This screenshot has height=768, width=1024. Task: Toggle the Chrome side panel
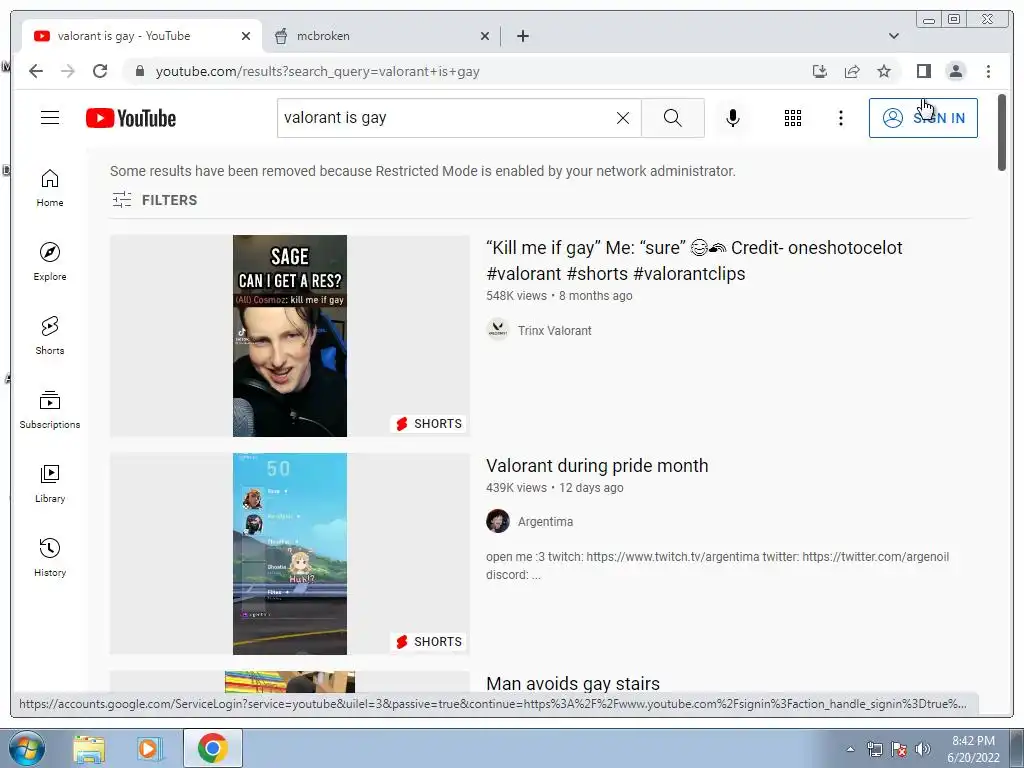coord(923,71)
